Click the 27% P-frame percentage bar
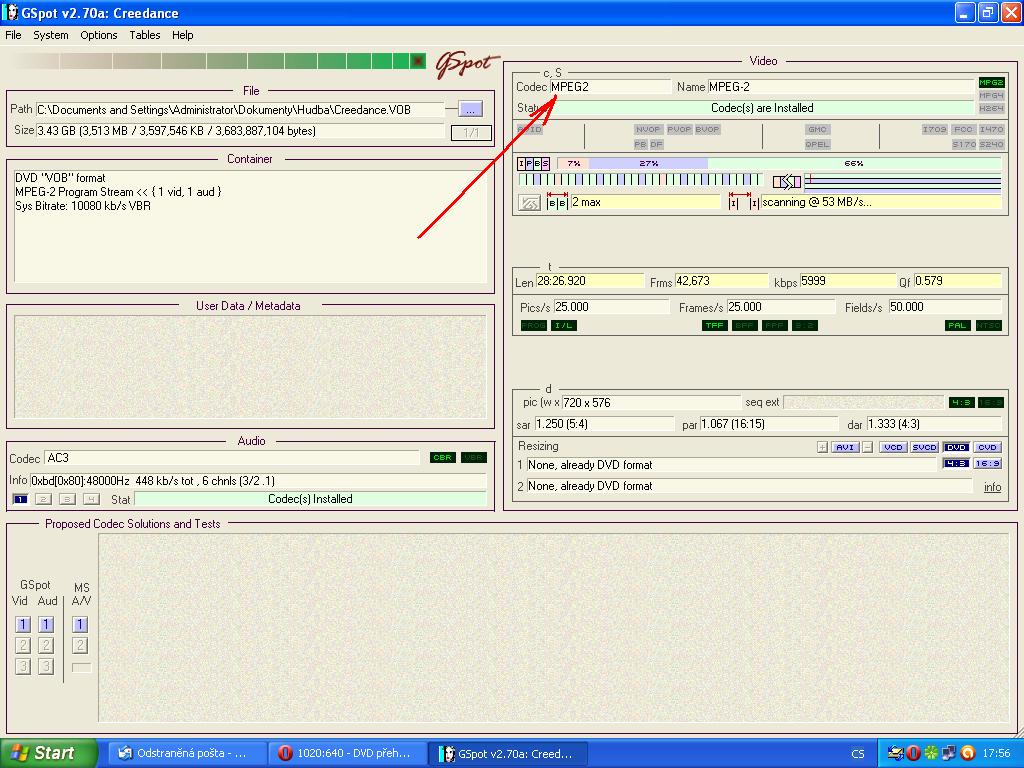The width and height of the screenshot is (1024, 768). tap(648, 163)
